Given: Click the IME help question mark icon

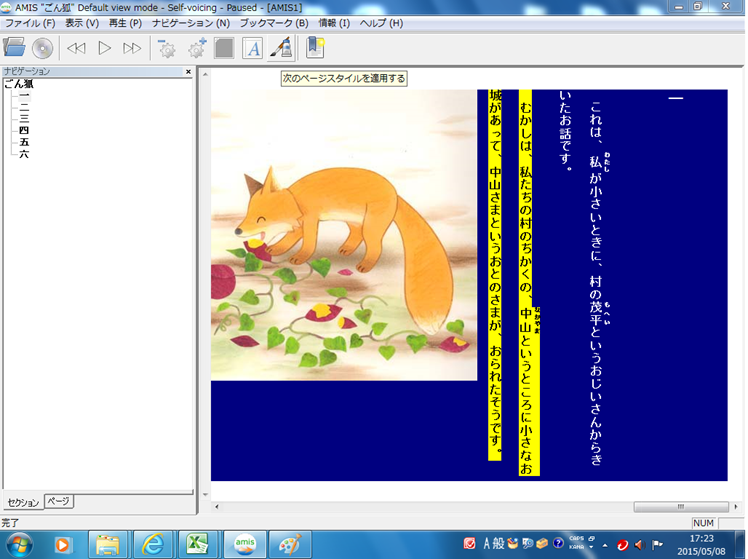Looking at the screenshot, I should coord(558,543).
